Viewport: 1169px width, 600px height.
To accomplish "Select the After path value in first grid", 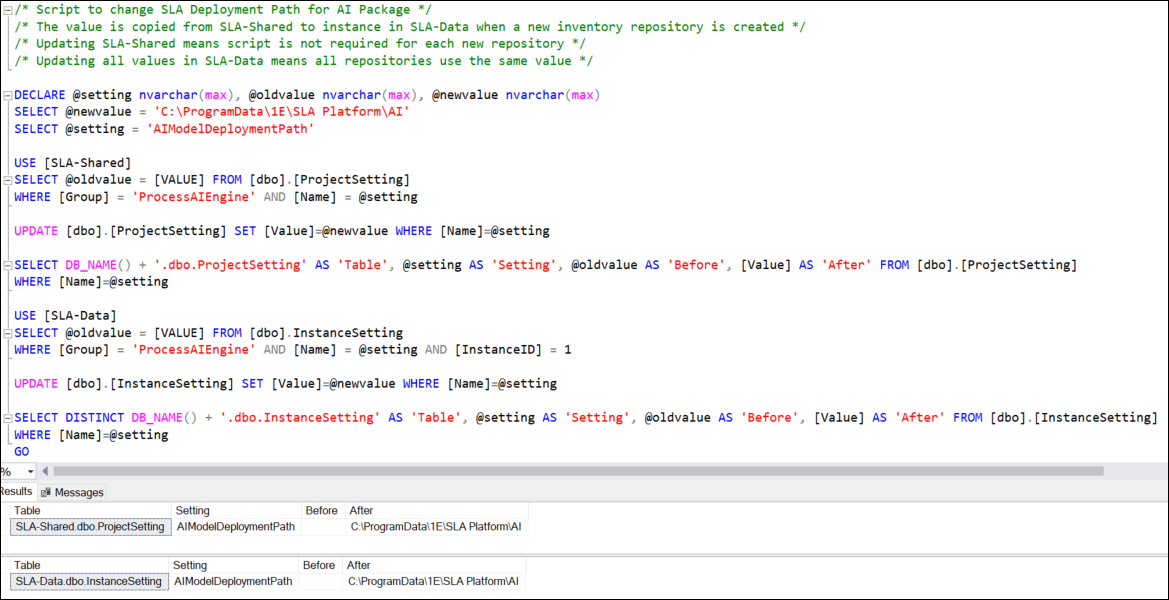I will click(x=435, y=527).
